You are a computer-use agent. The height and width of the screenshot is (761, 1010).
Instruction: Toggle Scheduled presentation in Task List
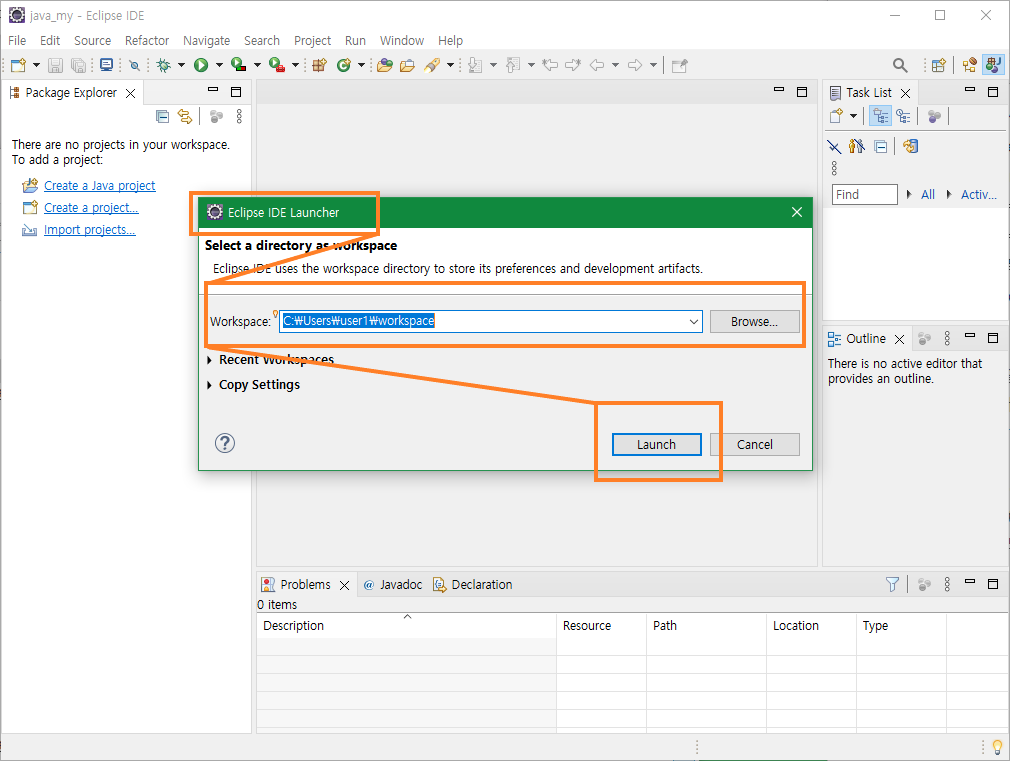pos(903,117)
